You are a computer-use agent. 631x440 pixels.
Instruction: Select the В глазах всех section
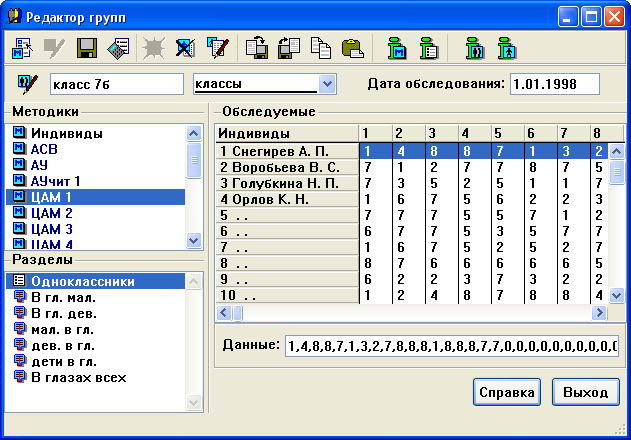pos(95,377)
